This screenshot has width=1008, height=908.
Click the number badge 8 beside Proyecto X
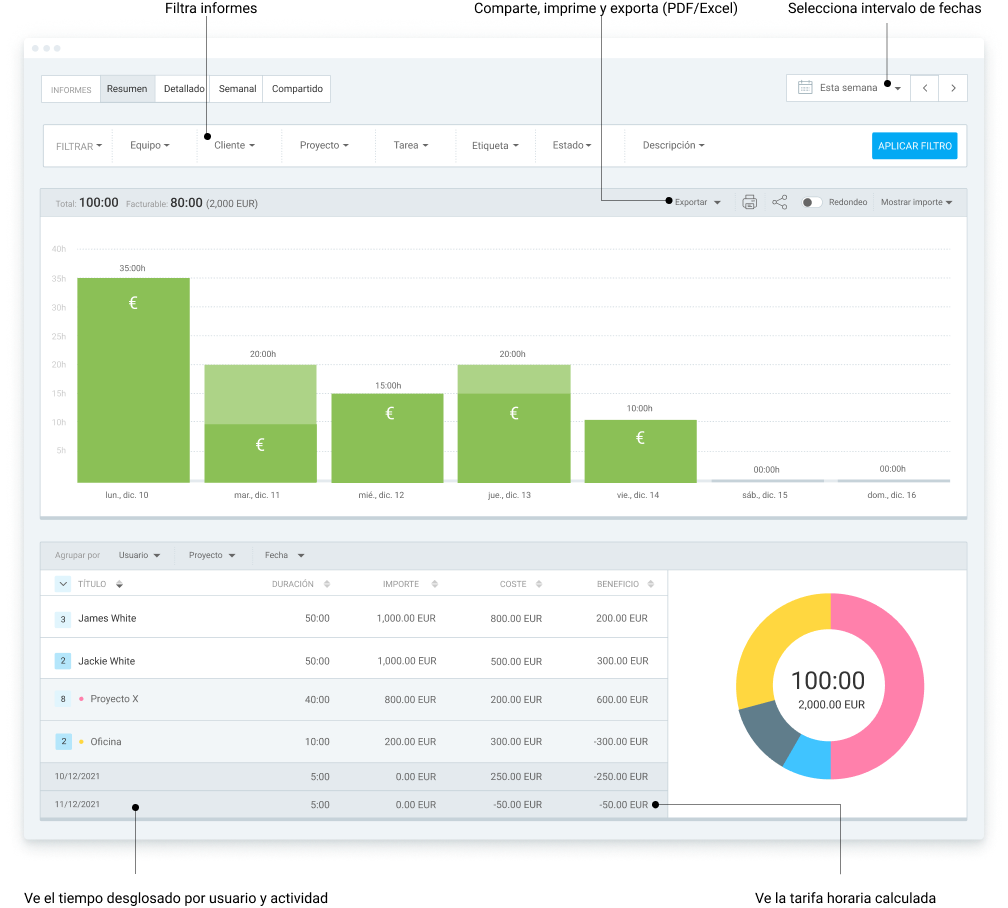pos(63,699)
